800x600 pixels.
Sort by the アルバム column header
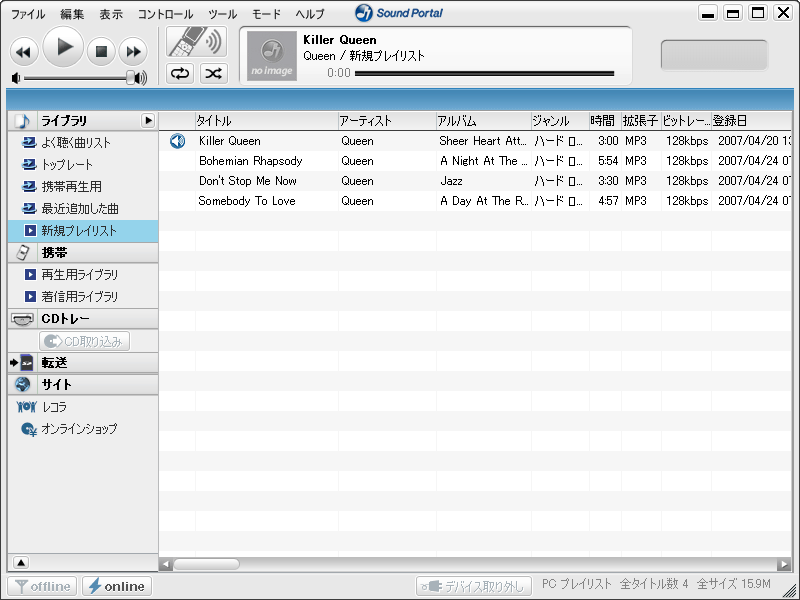pyautogui.click(x=484, y=121)
